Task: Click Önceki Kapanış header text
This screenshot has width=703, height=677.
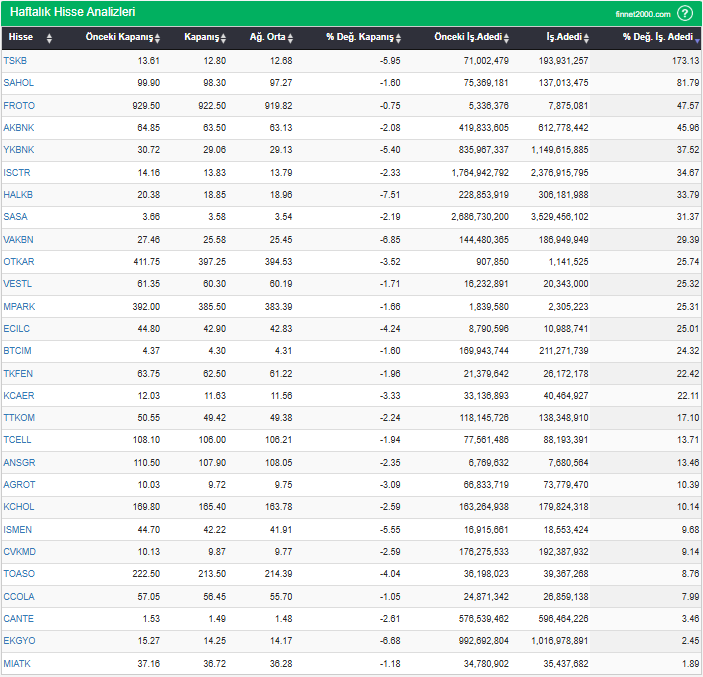Action: [x=119, y=37]
